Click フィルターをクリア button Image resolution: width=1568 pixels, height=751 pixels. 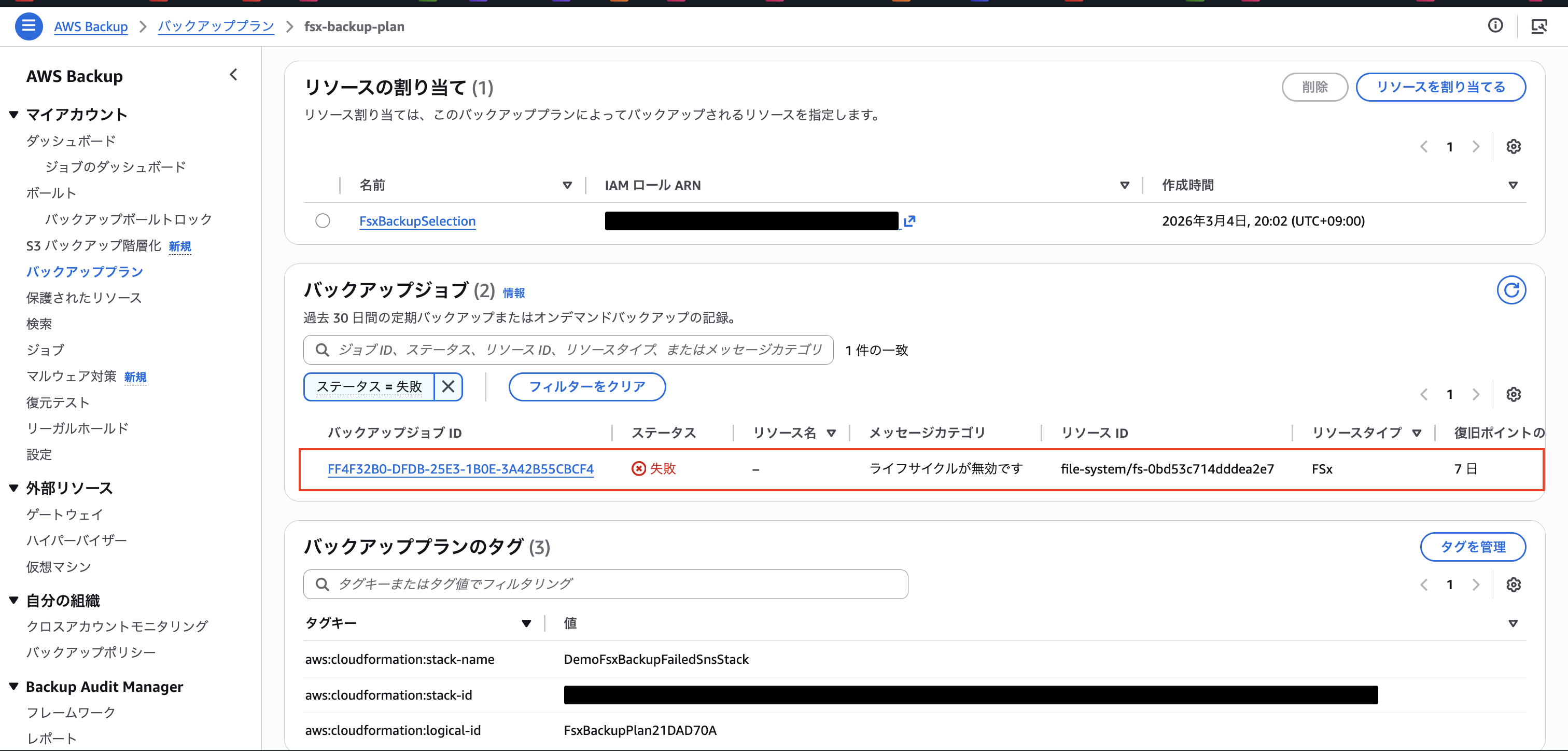pyautogui.click(x=587, y=387)
